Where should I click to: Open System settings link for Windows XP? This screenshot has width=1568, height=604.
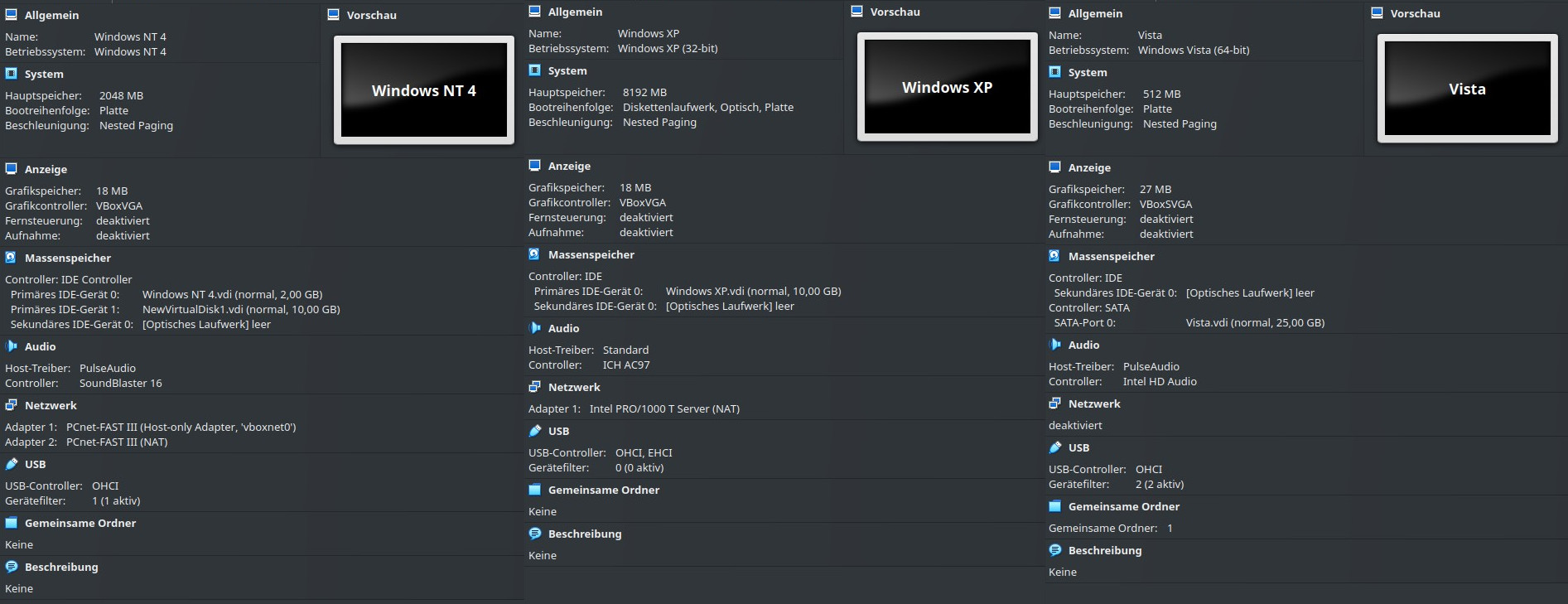(x=567, y=70)
